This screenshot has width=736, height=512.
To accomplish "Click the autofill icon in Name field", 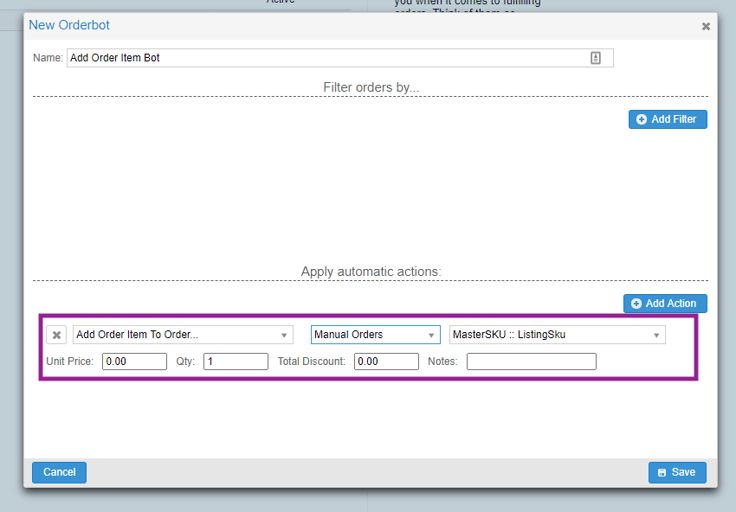I will (595, 58).
